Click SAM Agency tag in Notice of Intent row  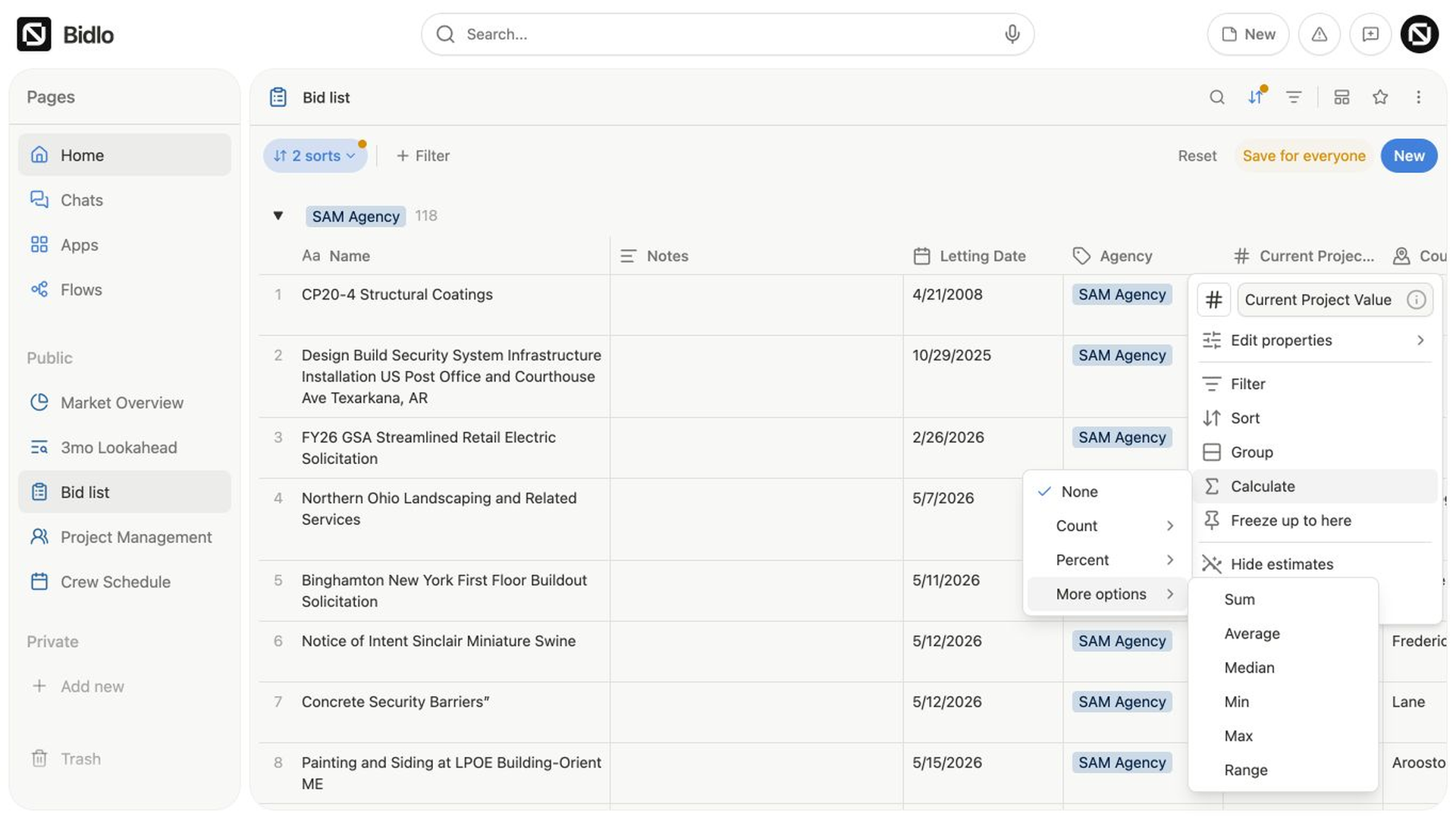coord(1122,641)
